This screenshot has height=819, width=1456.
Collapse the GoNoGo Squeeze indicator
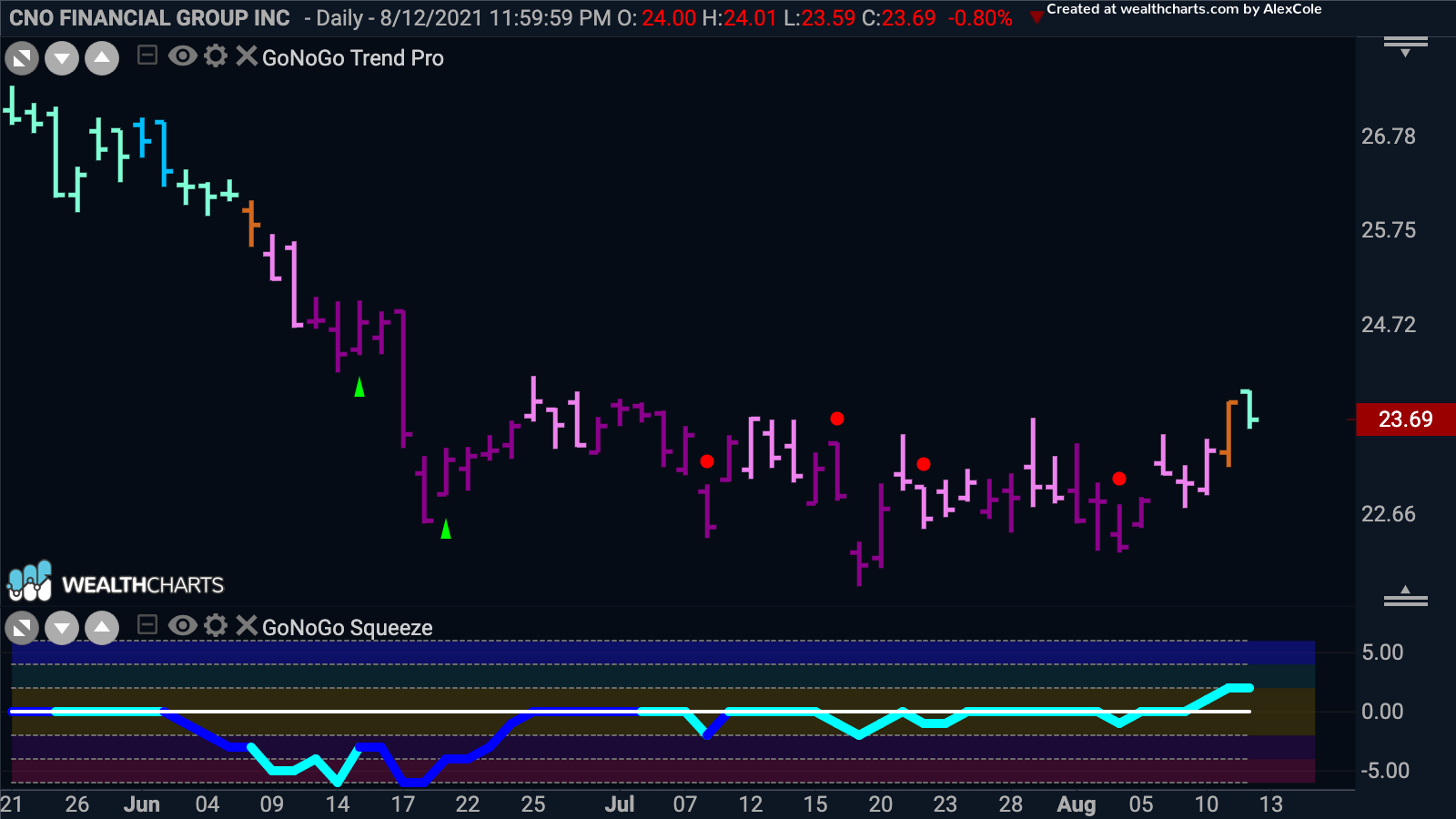[x=147, y=625]
